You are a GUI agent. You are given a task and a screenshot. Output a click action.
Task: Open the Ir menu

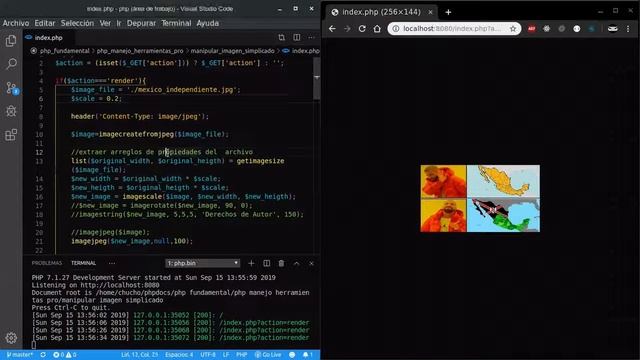pos(119,23)
